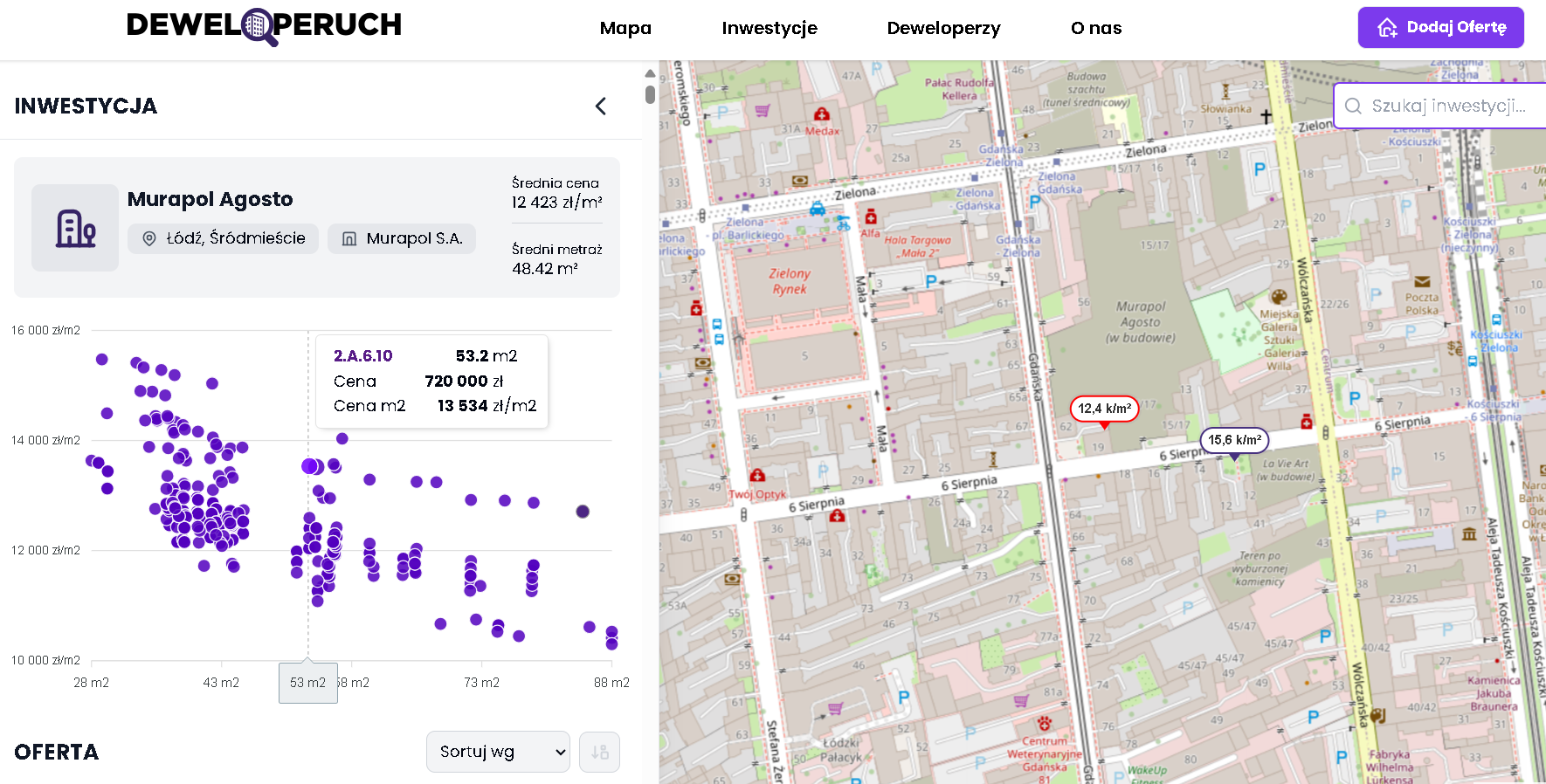The height and width of the screenshot is (784, 1546).
Task: Click the Poczta Polska envelope icon on map
Action: pyautogui.click(x=1422, y=282)
